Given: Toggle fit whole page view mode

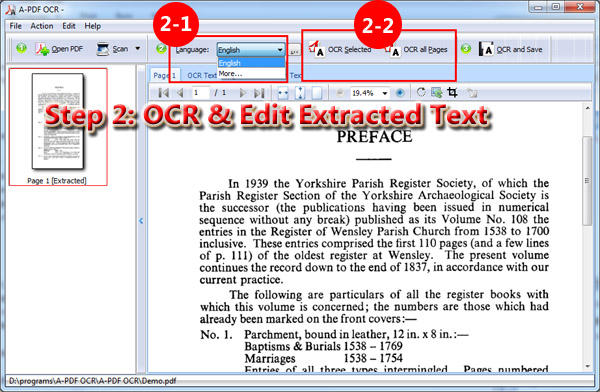Looking at the screenshot, I should pos(317,93).
